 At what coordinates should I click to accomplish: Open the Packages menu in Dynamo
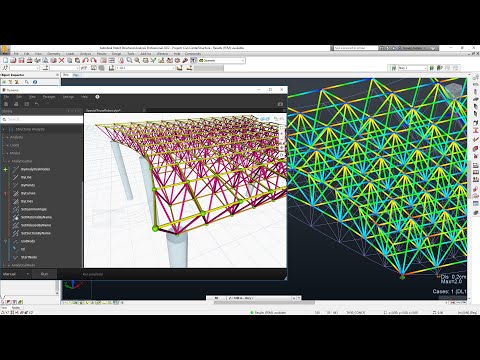tap(49, 97)
